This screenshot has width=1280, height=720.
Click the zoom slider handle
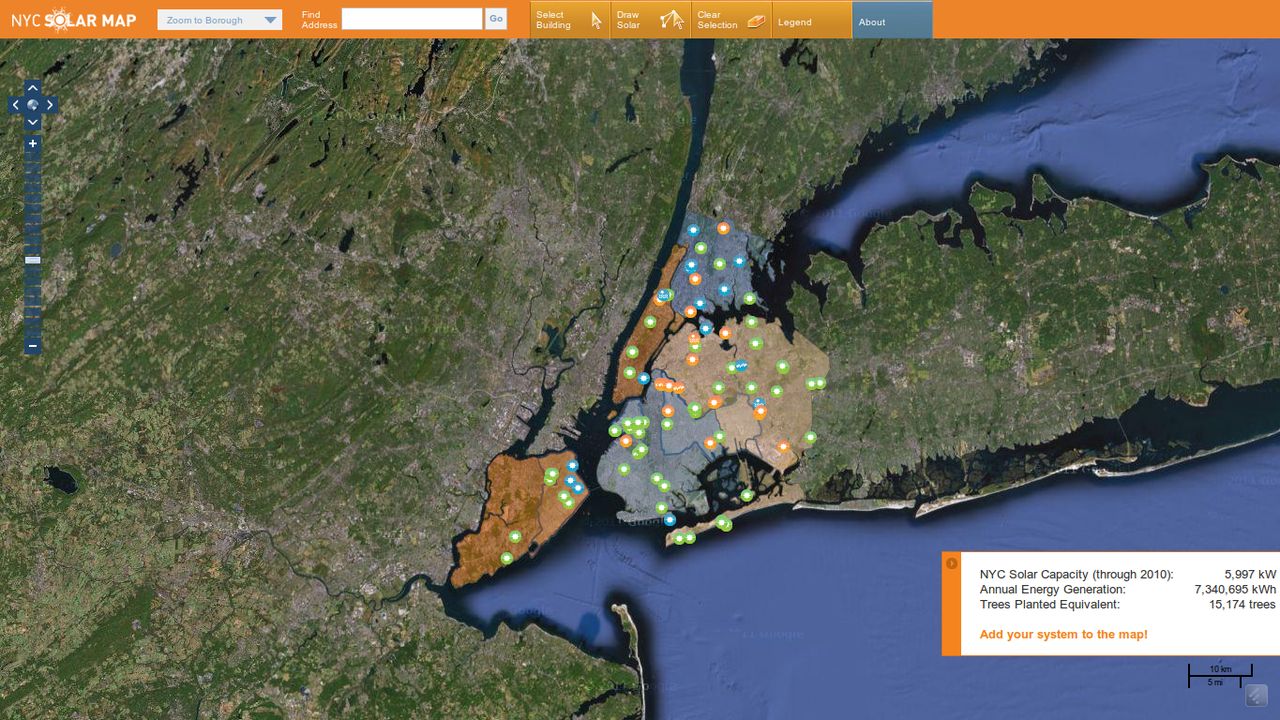click(33, 260)
